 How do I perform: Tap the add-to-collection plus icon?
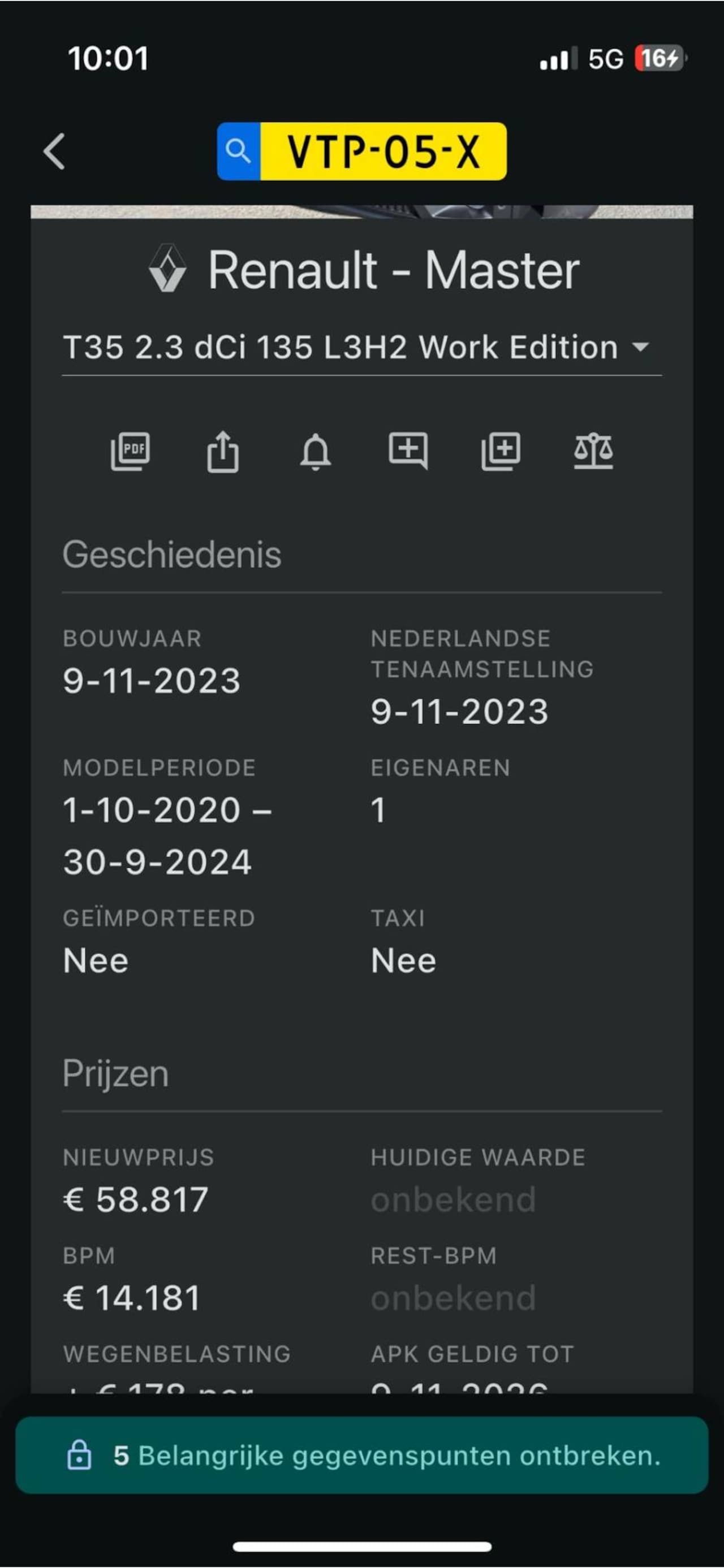(x=501, y=451)
